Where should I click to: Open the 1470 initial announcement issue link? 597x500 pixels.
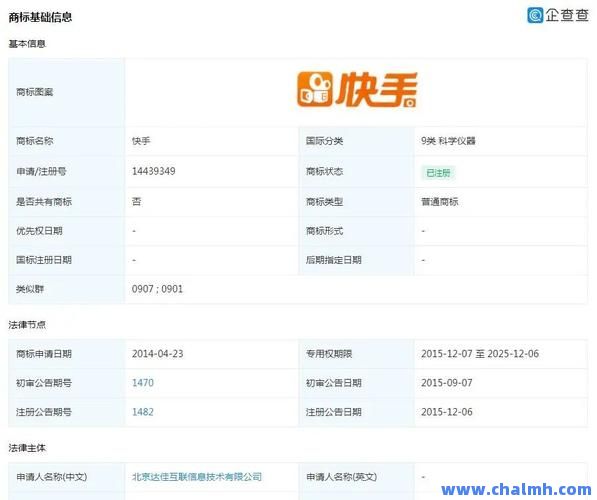click(143, 383)
